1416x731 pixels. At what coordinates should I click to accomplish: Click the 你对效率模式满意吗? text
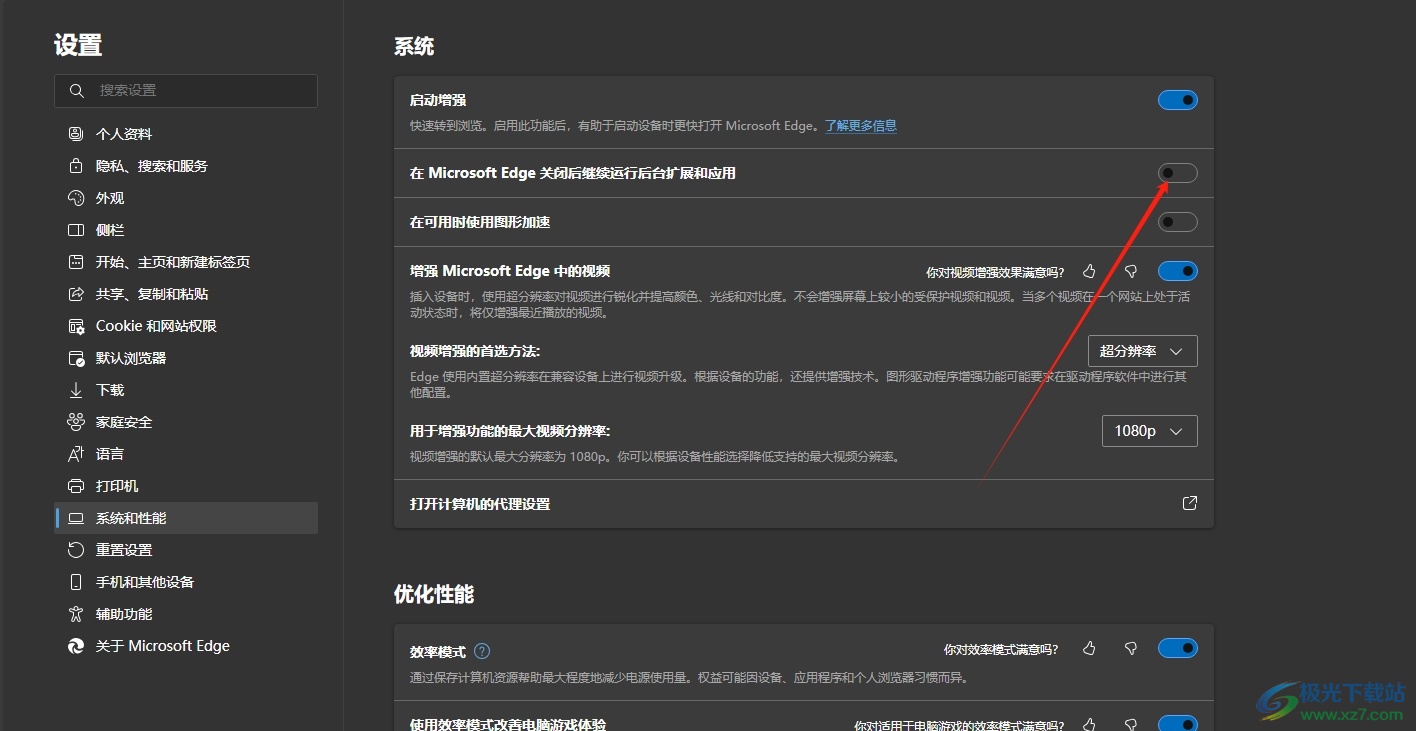pyautogui.click(x=1001, y=650)
